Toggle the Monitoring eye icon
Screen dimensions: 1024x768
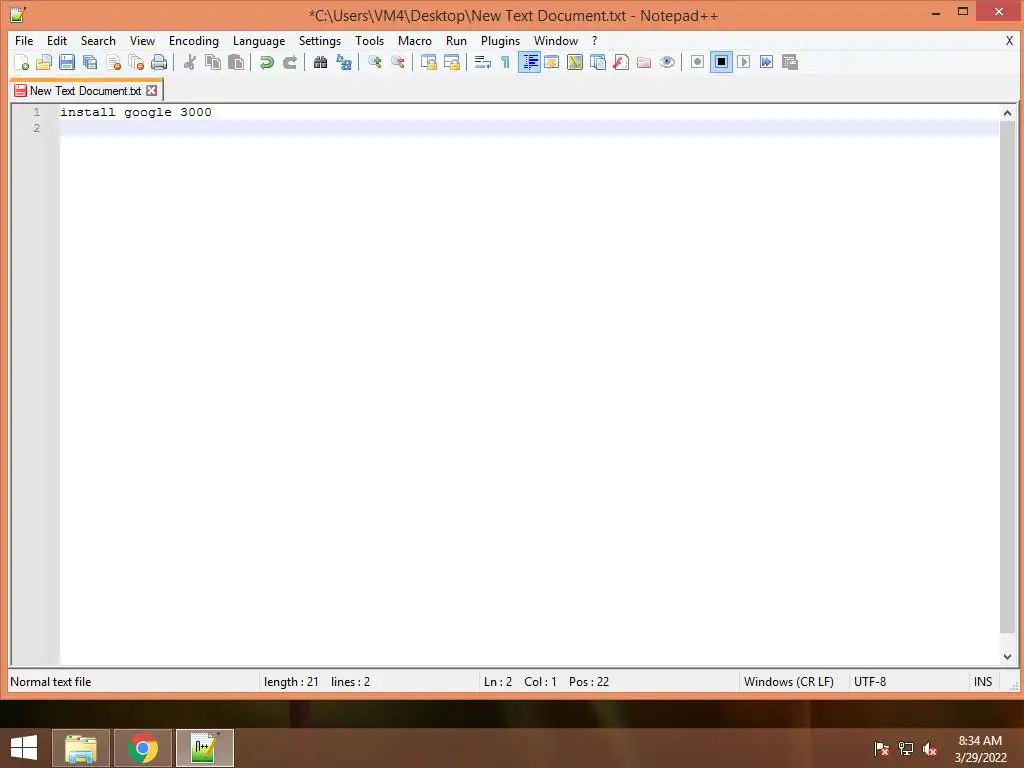click(667, 62)
